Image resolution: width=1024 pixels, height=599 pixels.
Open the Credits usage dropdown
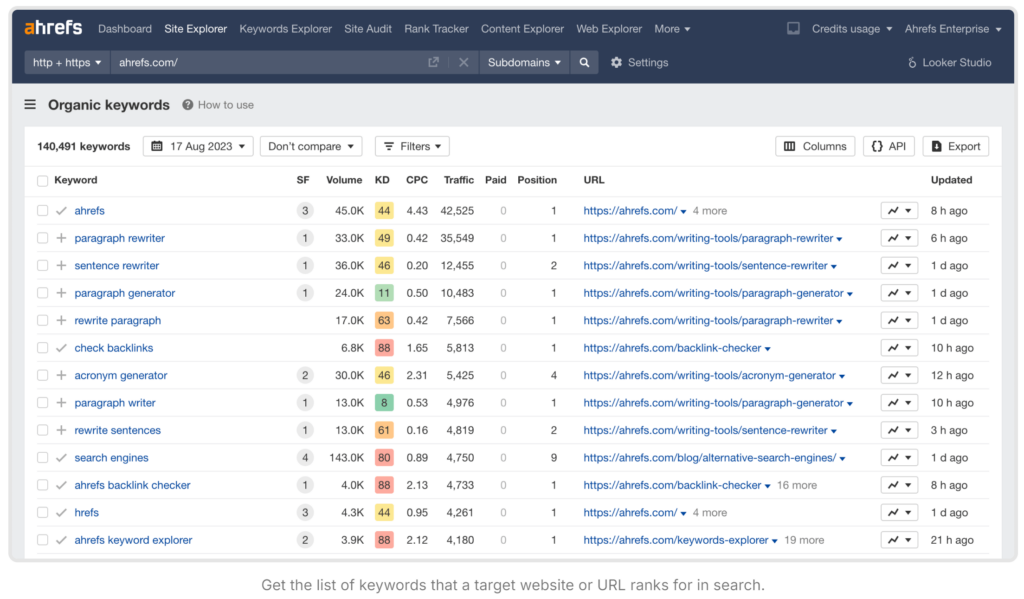(852, 29)
